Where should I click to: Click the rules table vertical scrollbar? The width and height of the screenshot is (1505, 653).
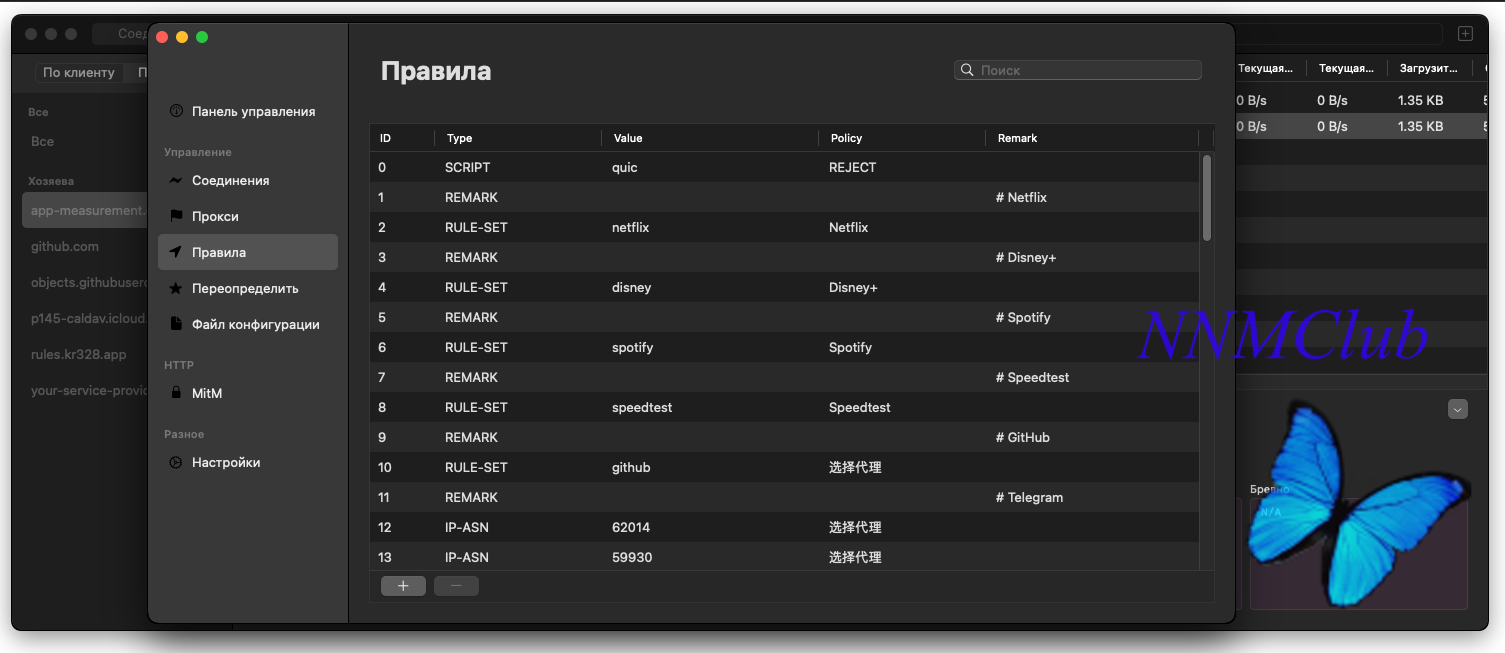tap(1207, 197)
